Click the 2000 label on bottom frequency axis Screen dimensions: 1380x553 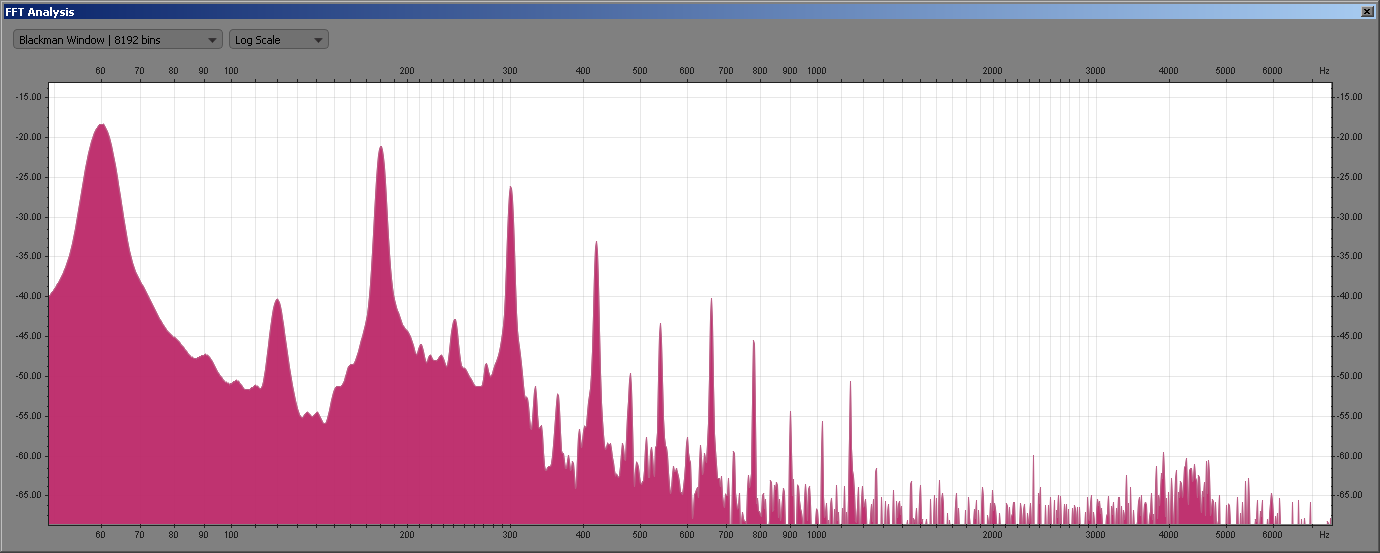(992, 535)
